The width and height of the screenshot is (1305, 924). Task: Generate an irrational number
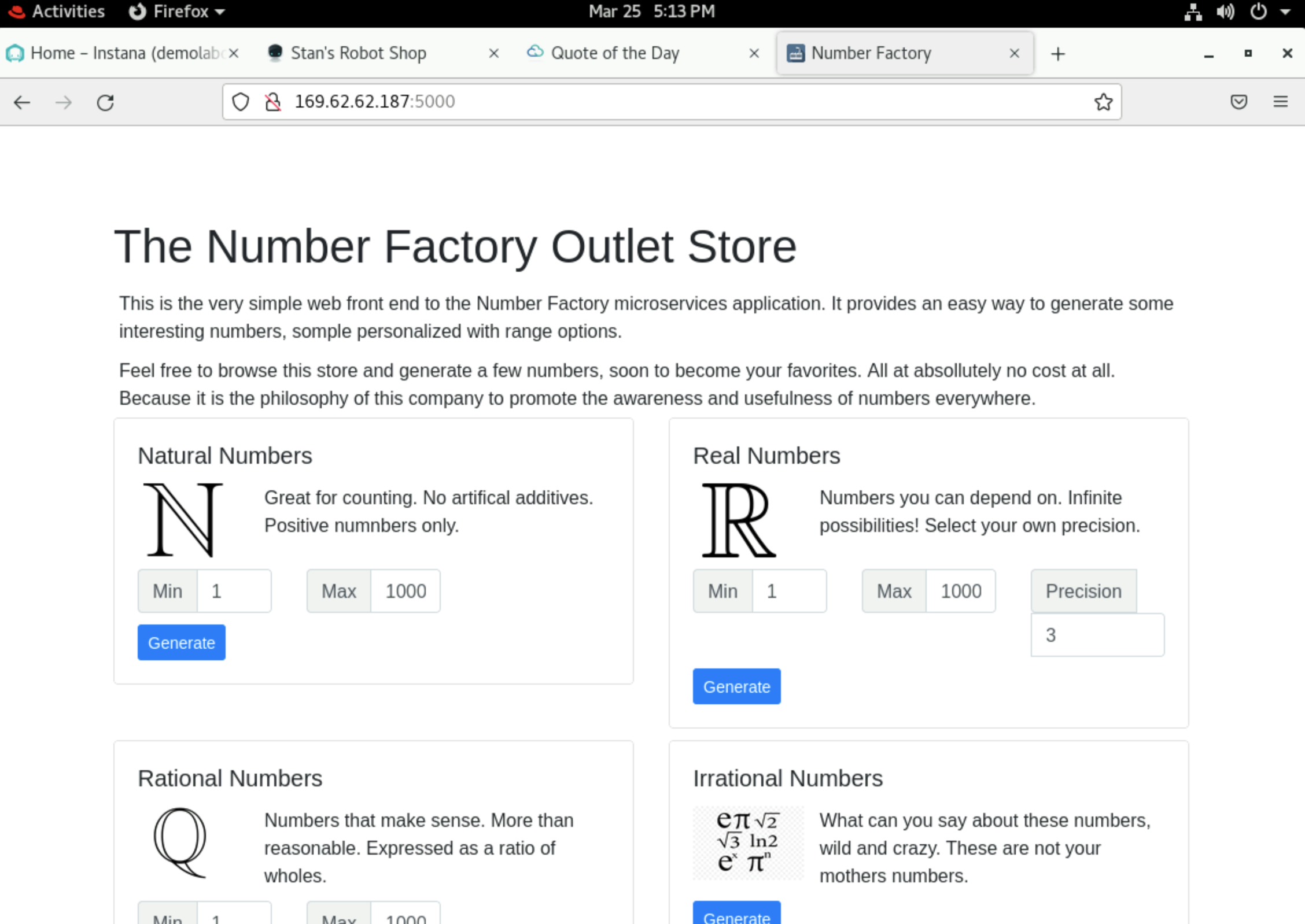pos(737,914)
